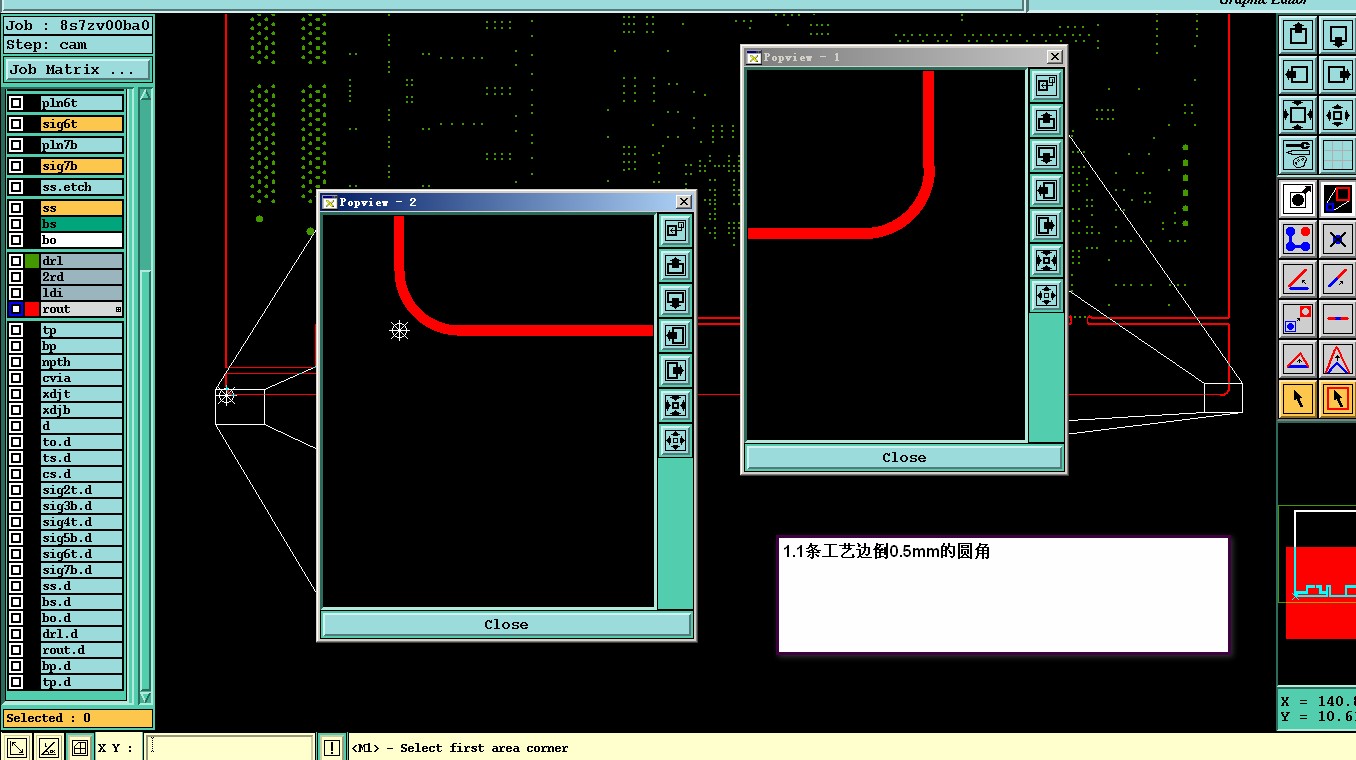Select the red-blue squares area tool
This screenshot has height=760, width=1356.
click(1338, 199)
